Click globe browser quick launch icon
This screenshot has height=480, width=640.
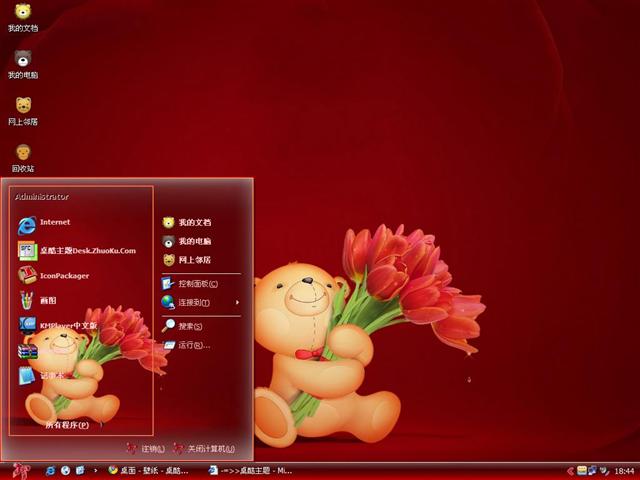pos(66,471)
